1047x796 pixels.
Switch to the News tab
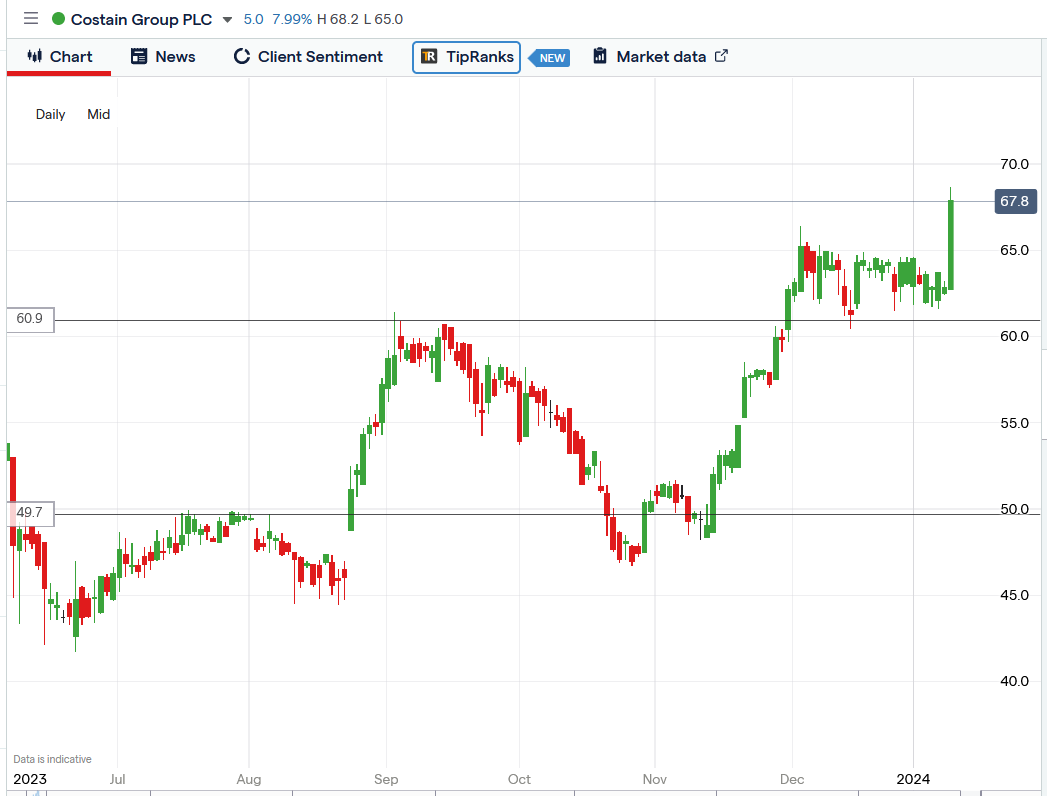tap(163, 57)
